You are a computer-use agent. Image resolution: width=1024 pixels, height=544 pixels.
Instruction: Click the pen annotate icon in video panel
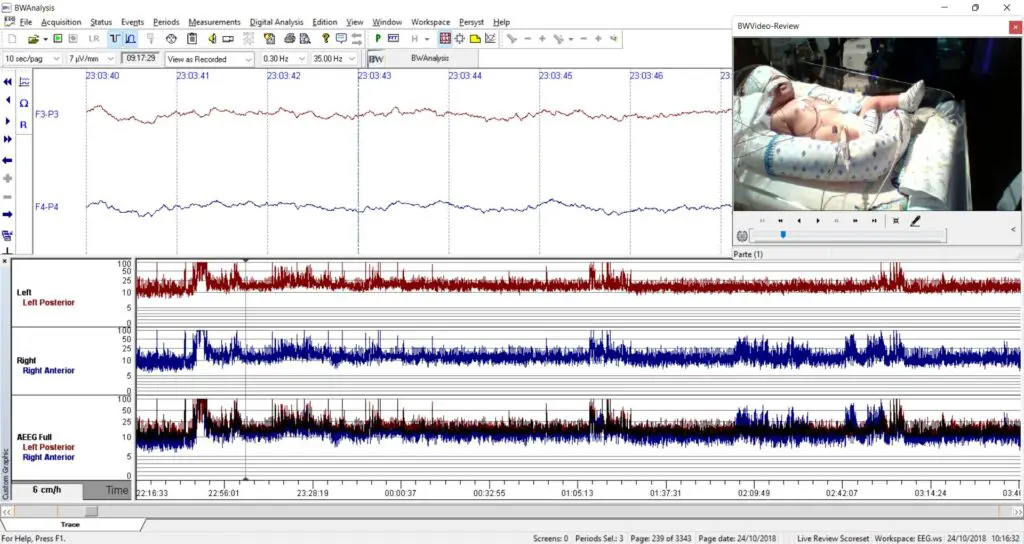click(x=915, y=221)
